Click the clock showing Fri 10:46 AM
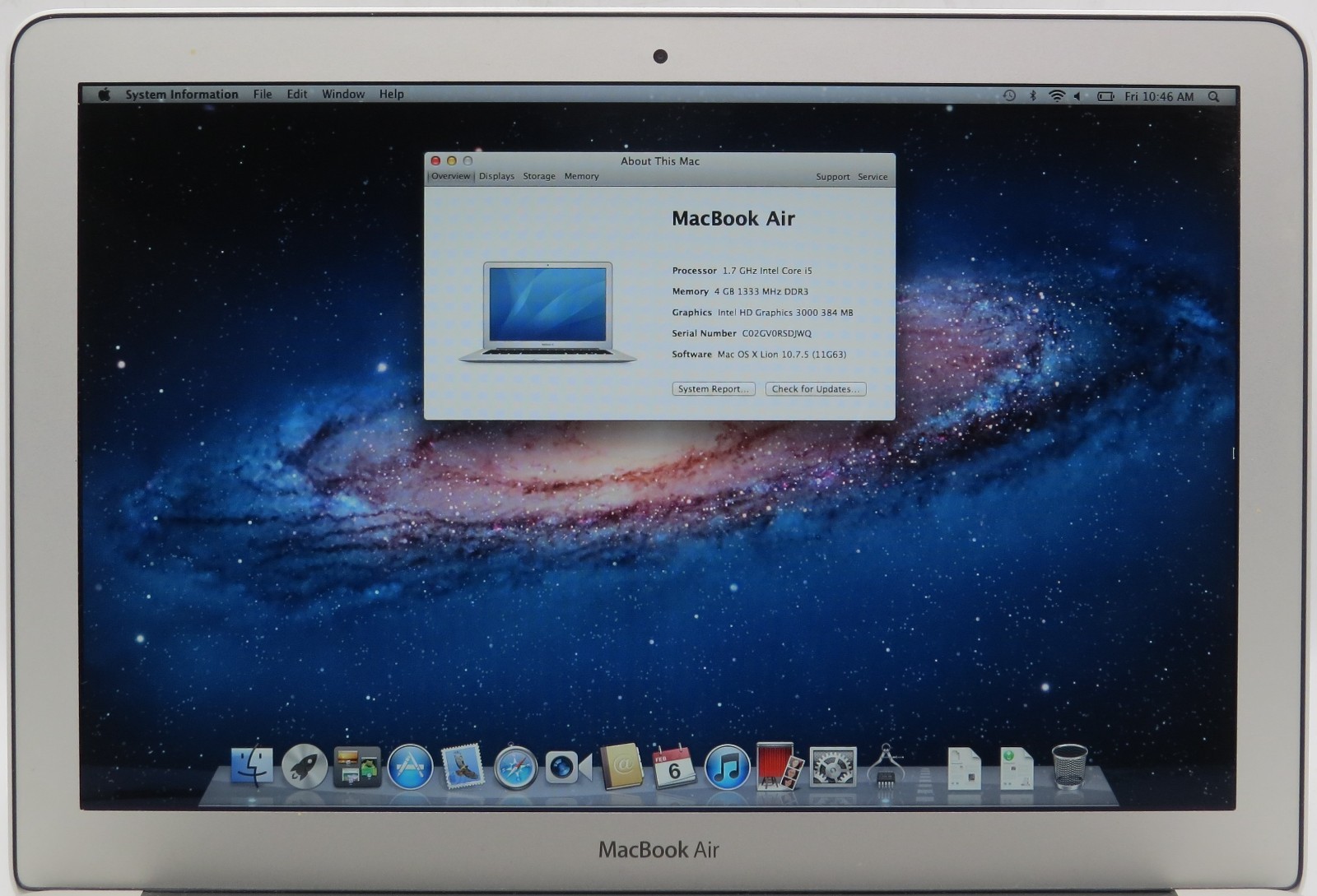 [x=1159, y=96]
